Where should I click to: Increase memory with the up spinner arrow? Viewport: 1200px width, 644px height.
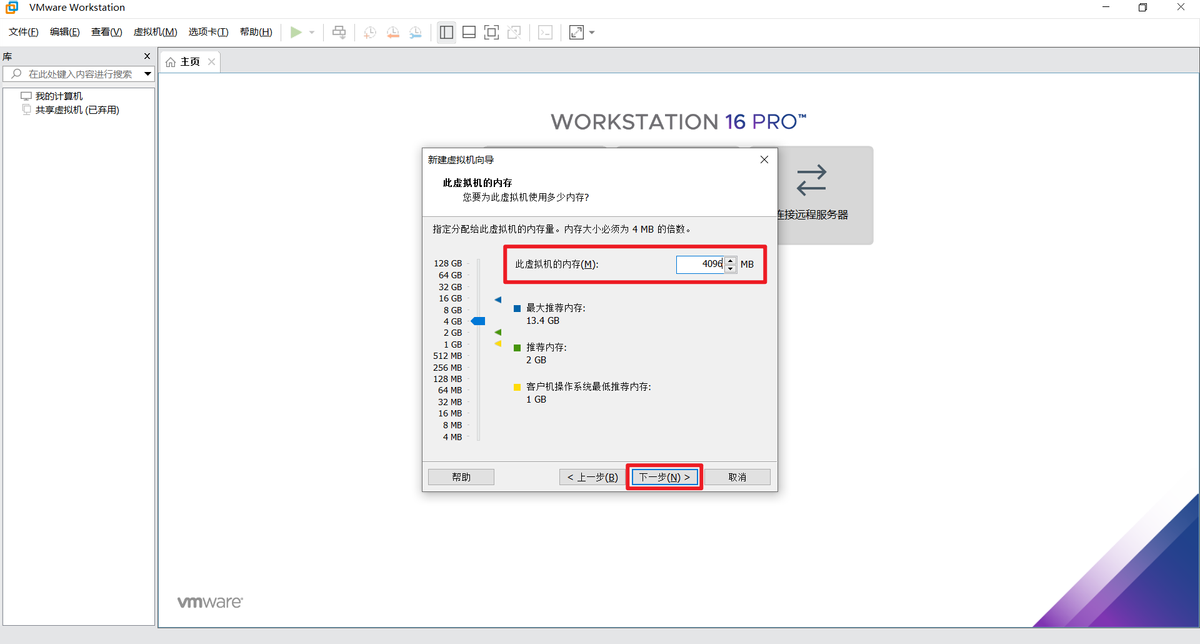tap(731, 260)
